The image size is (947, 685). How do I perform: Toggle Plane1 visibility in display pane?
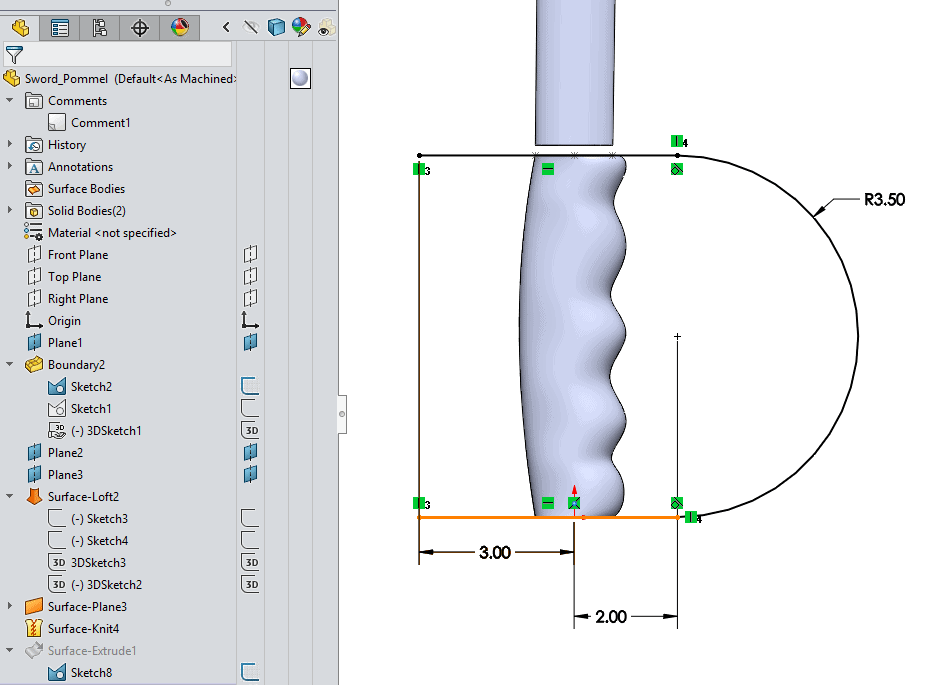point(251,343)
